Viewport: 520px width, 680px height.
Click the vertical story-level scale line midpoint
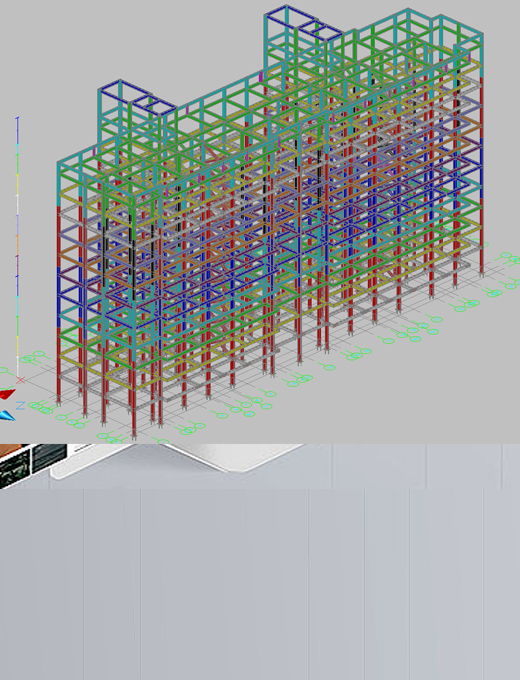tap(17, 247)
